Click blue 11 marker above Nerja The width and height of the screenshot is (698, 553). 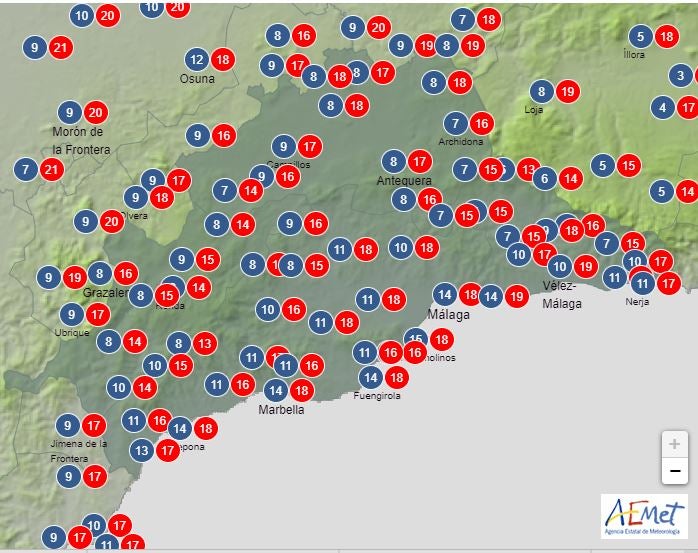641,284
